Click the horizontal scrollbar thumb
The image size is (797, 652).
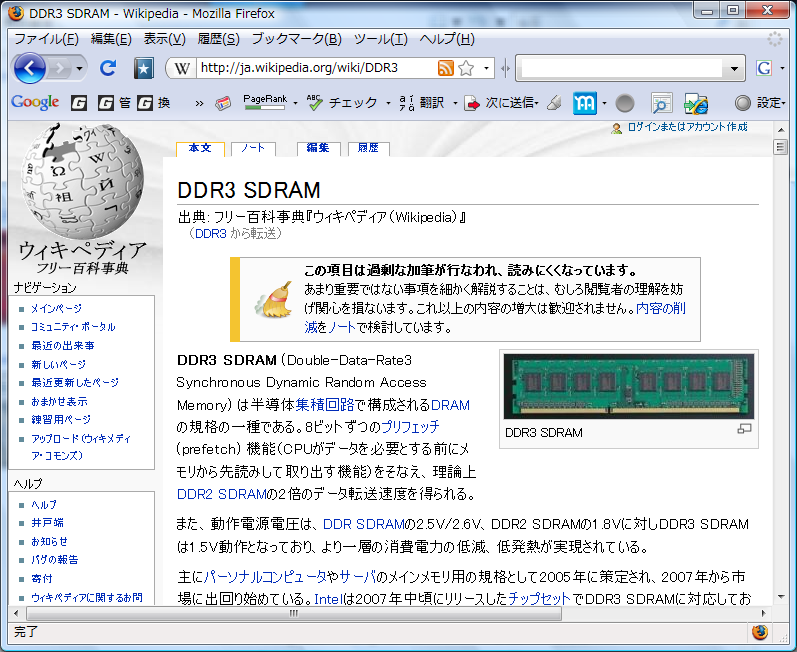pyautogui.click(x=294, y=613)
